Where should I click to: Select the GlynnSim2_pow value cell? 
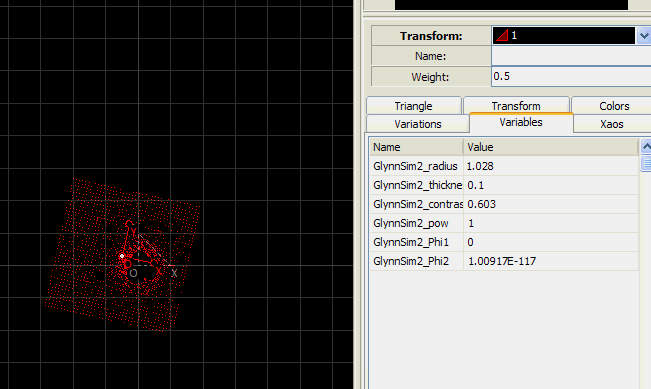551,223
